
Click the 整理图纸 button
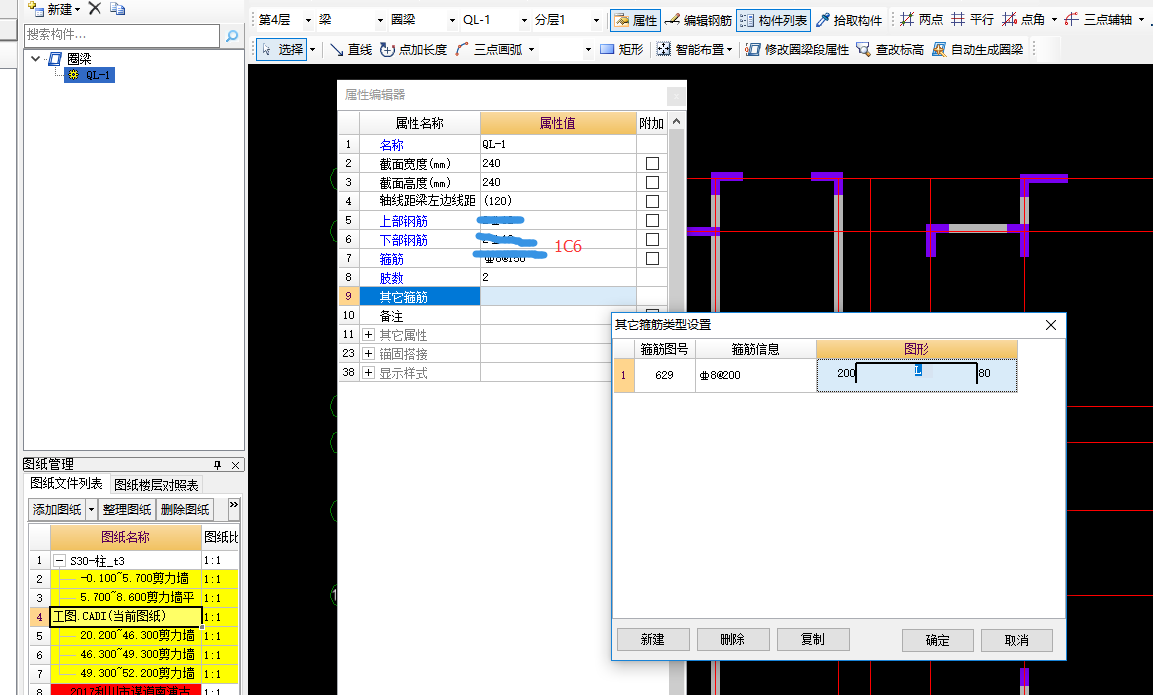point(126,510)
